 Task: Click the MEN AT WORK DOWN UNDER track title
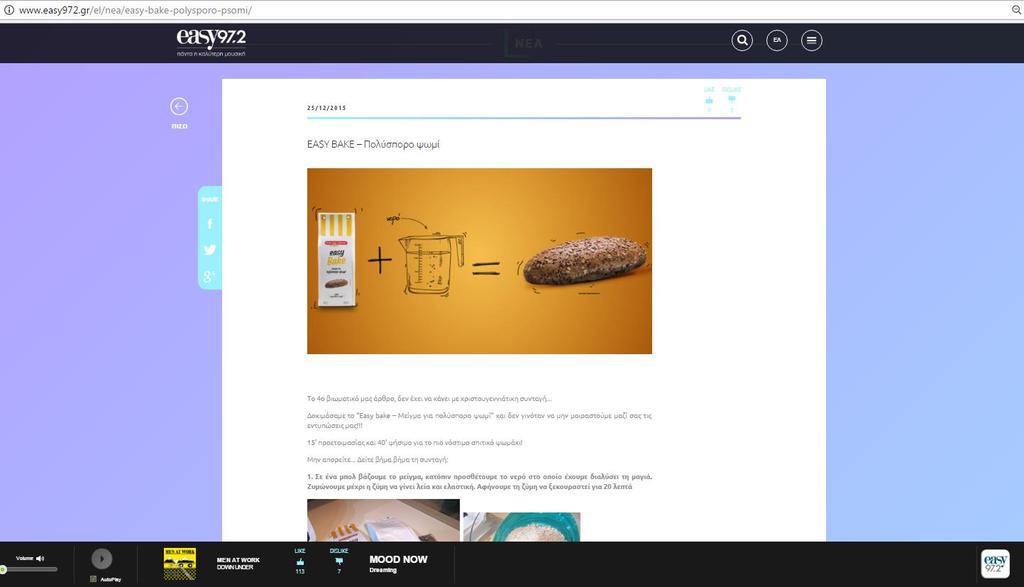pos(238,563)
